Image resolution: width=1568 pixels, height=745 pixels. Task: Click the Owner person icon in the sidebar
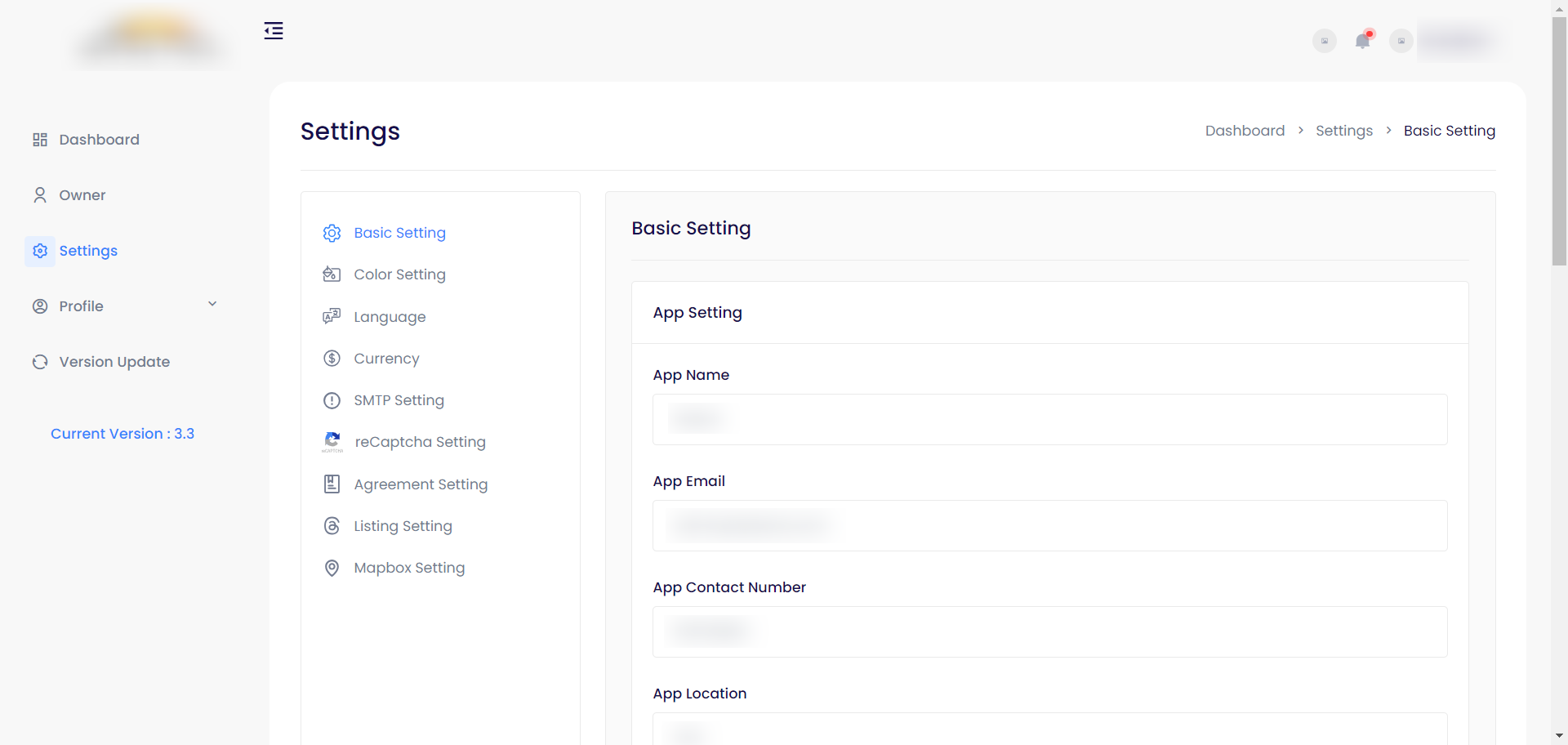pos(40,195)
